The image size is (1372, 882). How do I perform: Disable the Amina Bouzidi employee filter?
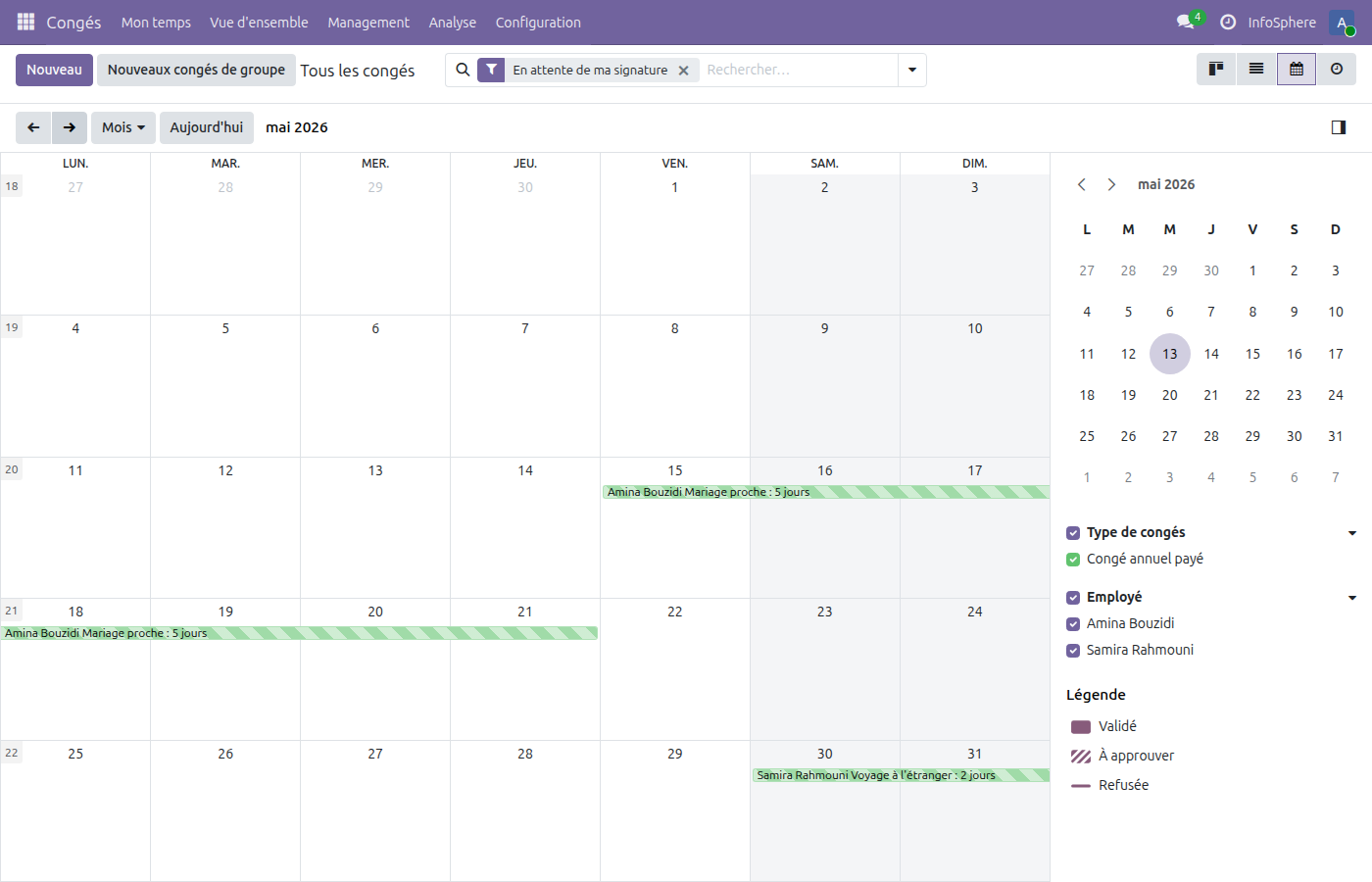click(x=1071, y=623)
